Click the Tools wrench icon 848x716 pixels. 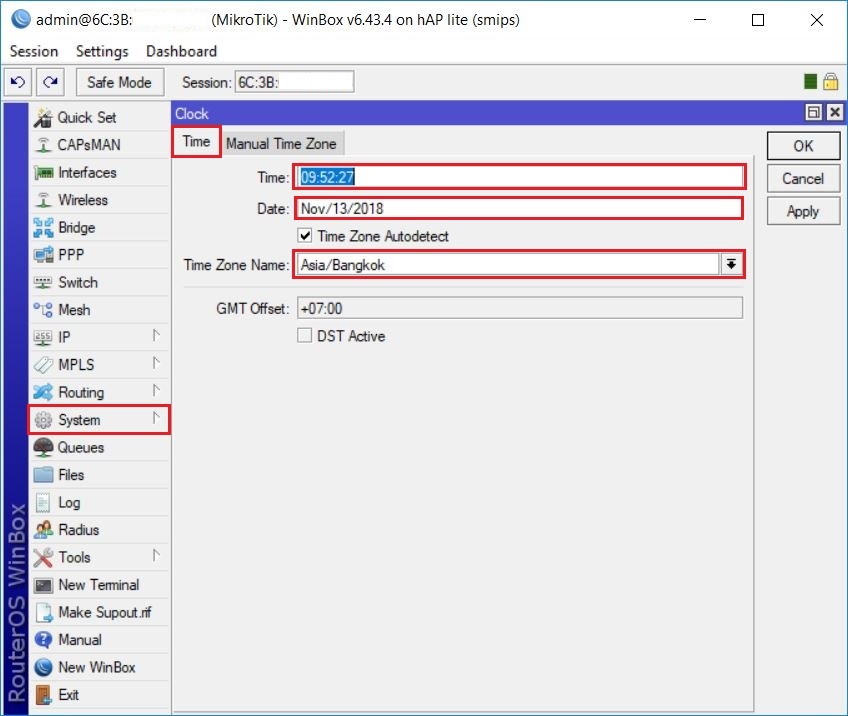43,558
